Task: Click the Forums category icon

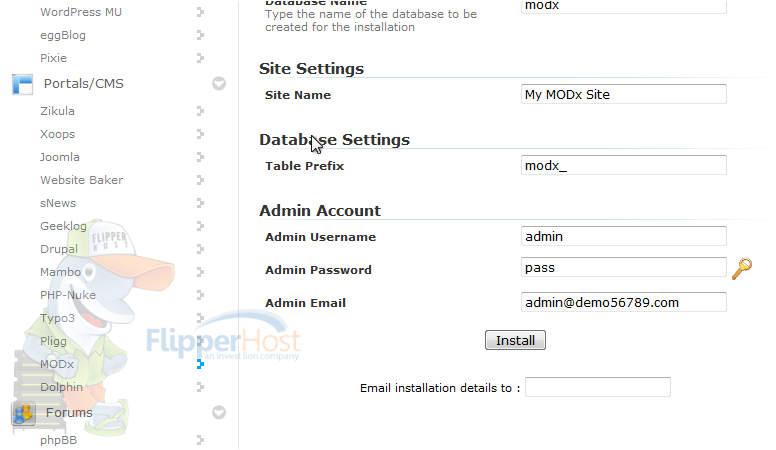Action: tap(23, 413)
